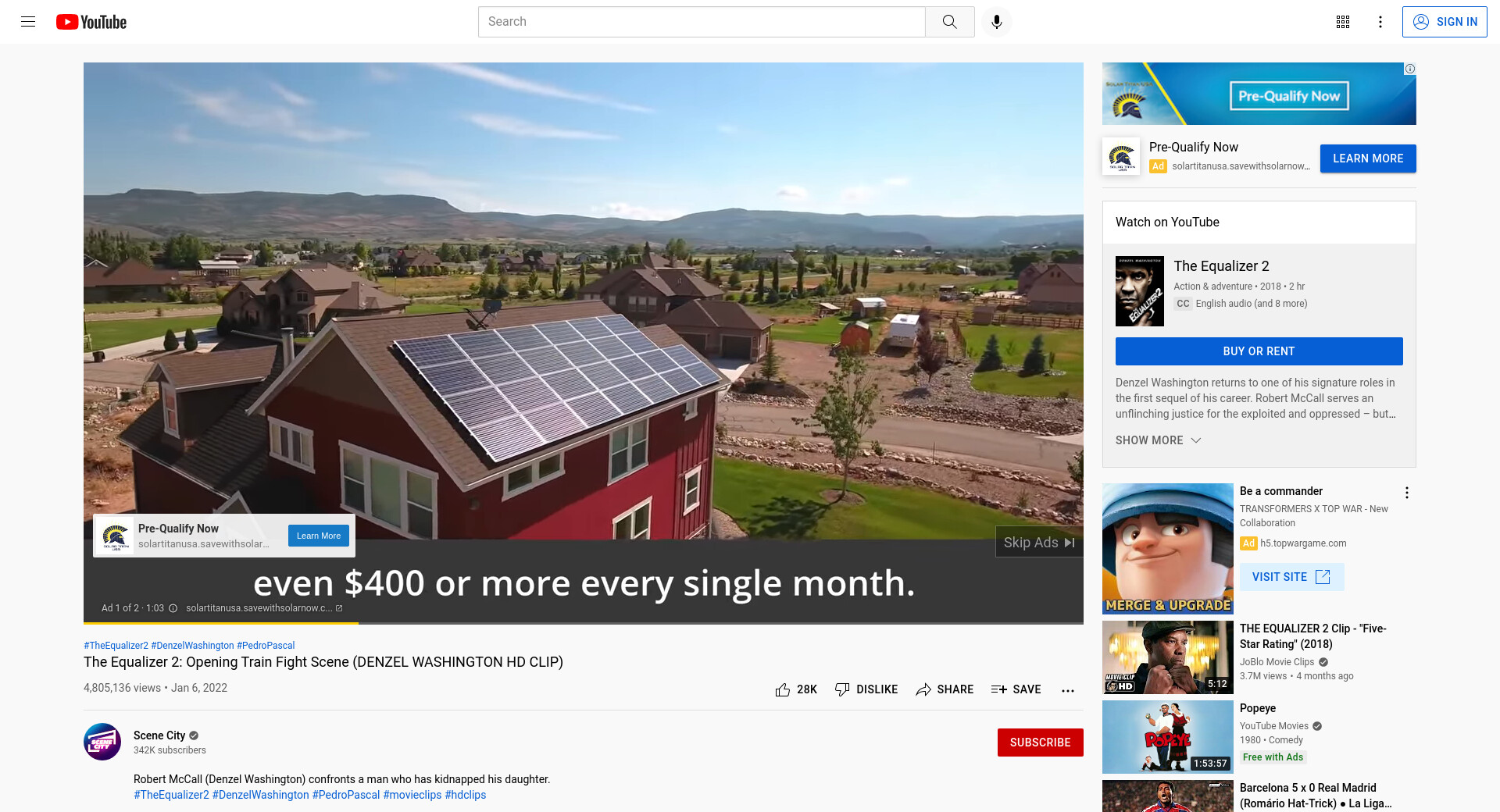Screen dimensions: 1500x812
Task: Click the search magnifier button
Action: click(x=949, y=22)
